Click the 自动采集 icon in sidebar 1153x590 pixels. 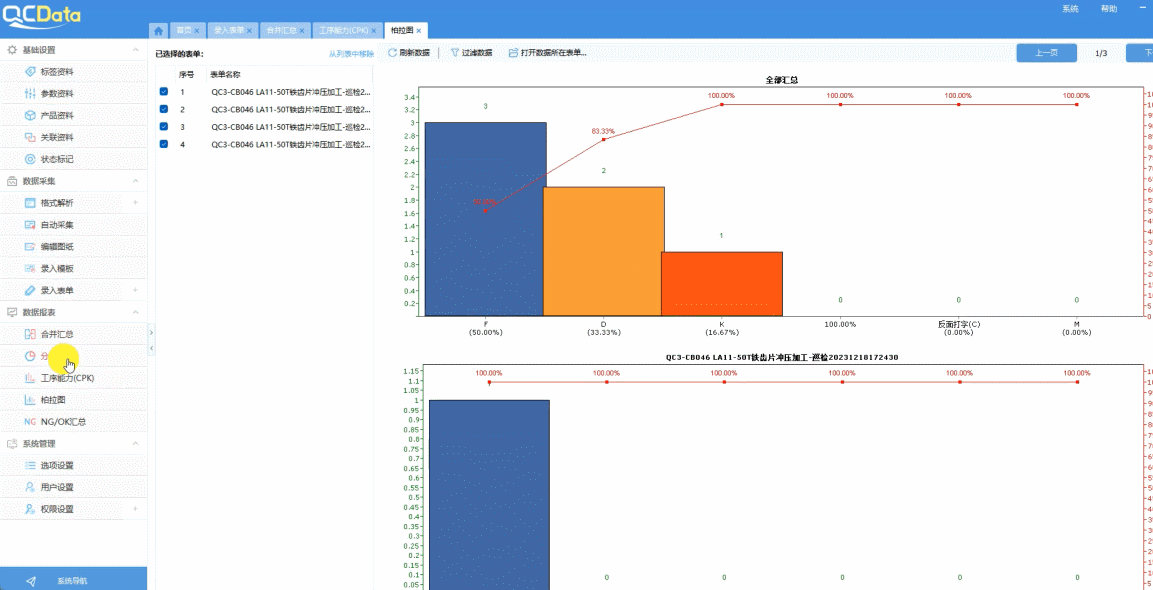31,225
